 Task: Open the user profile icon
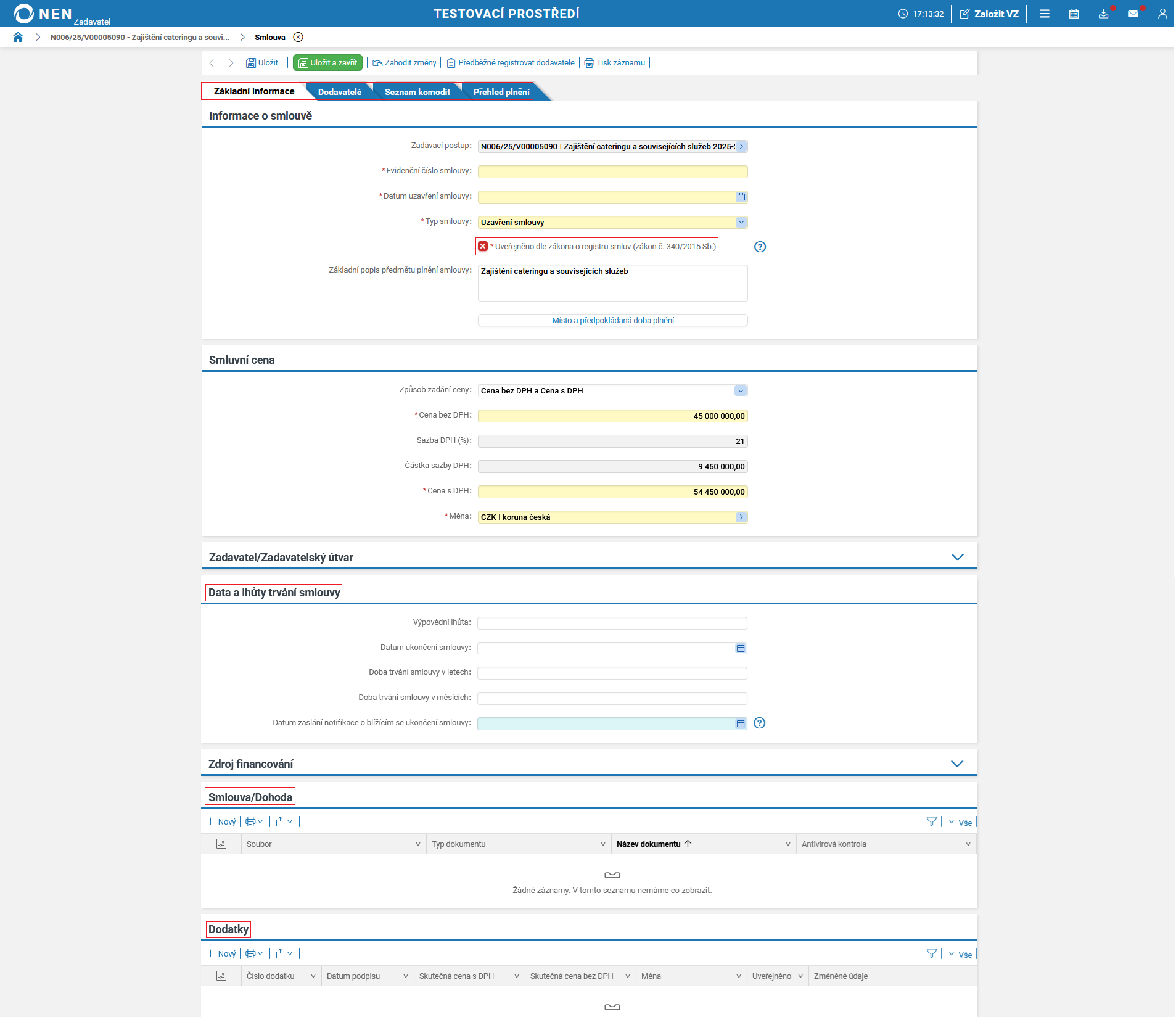(x=1162, y=14)
